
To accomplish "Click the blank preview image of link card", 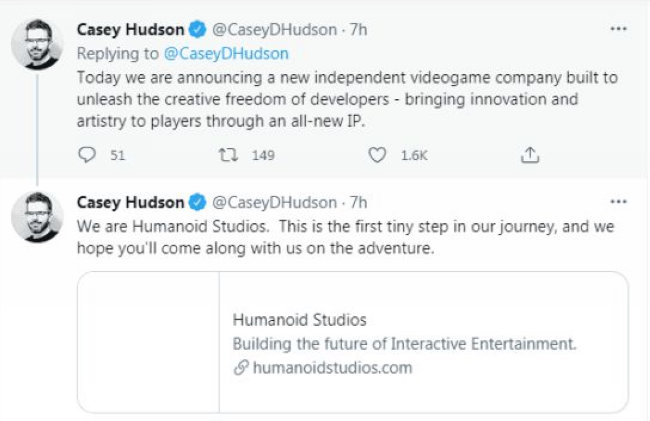I will click(148, 342).
